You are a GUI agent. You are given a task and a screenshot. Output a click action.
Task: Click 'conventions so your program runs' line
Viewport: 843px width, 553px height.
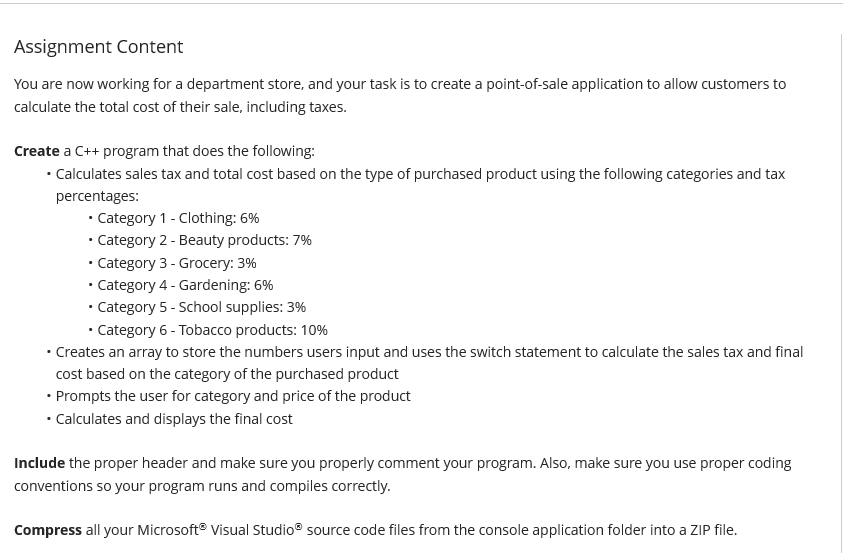click(200, 486)
